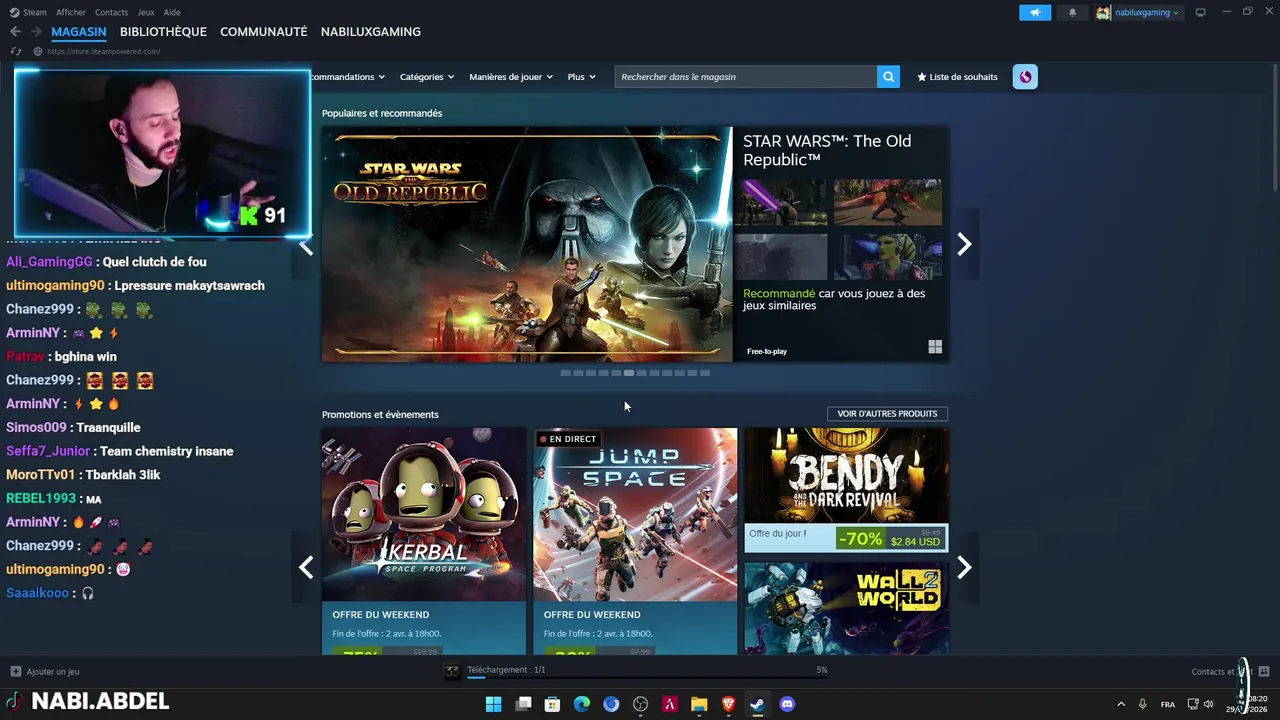Go back using the back arrow

[x=15, y=32]
